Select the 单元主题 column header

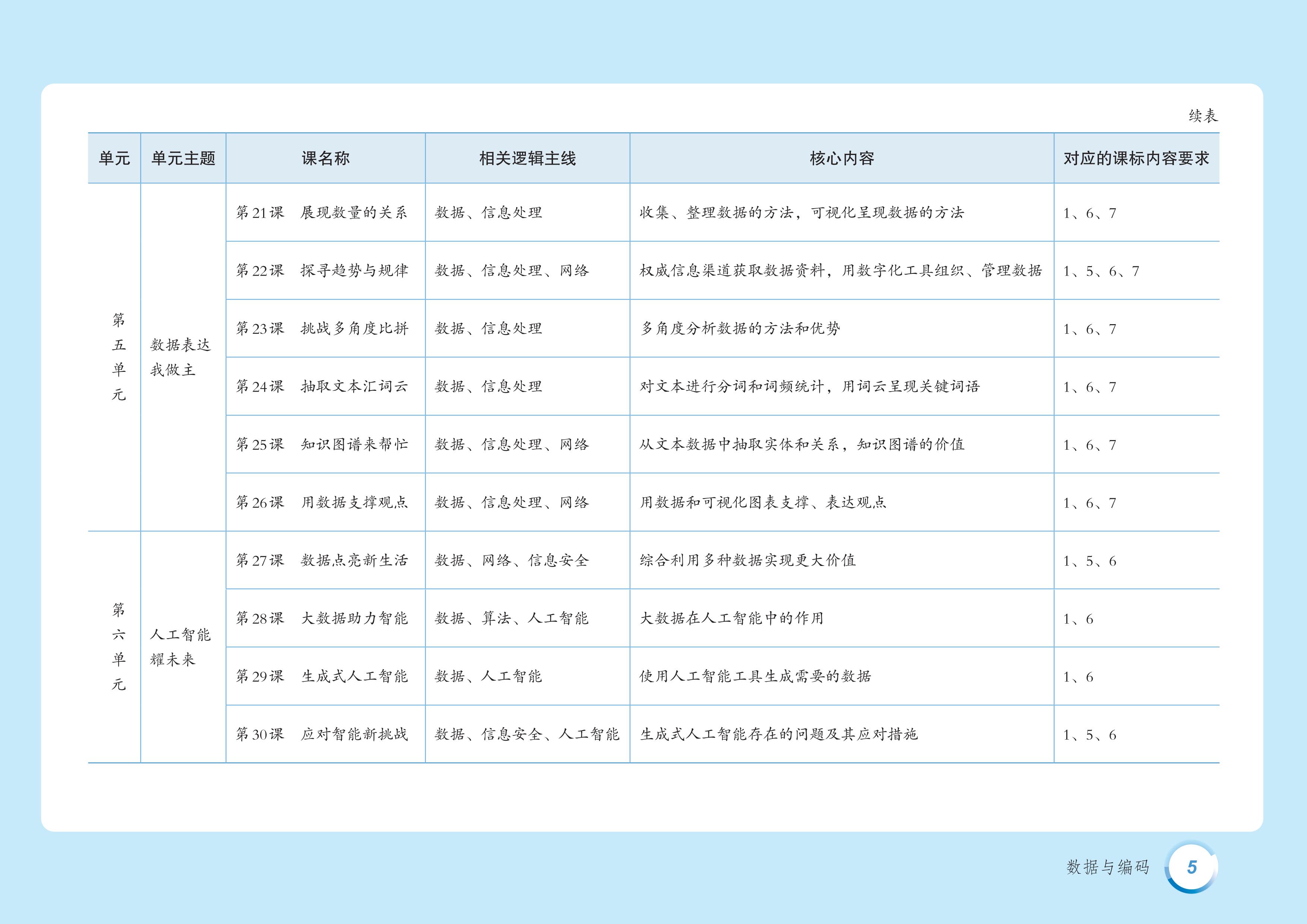[183, 158]
